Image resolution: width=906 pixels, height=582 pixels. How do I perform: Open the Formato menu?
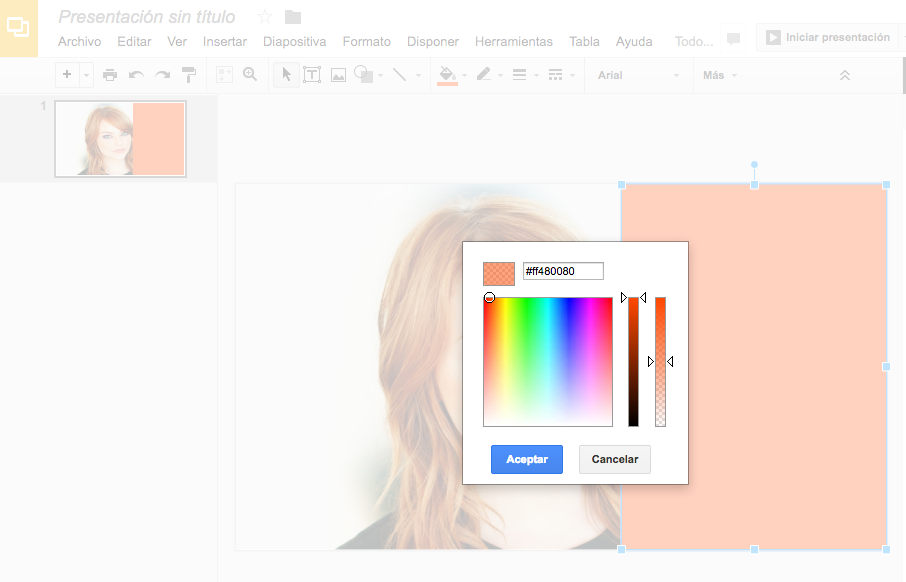click(x=366, y=41)
